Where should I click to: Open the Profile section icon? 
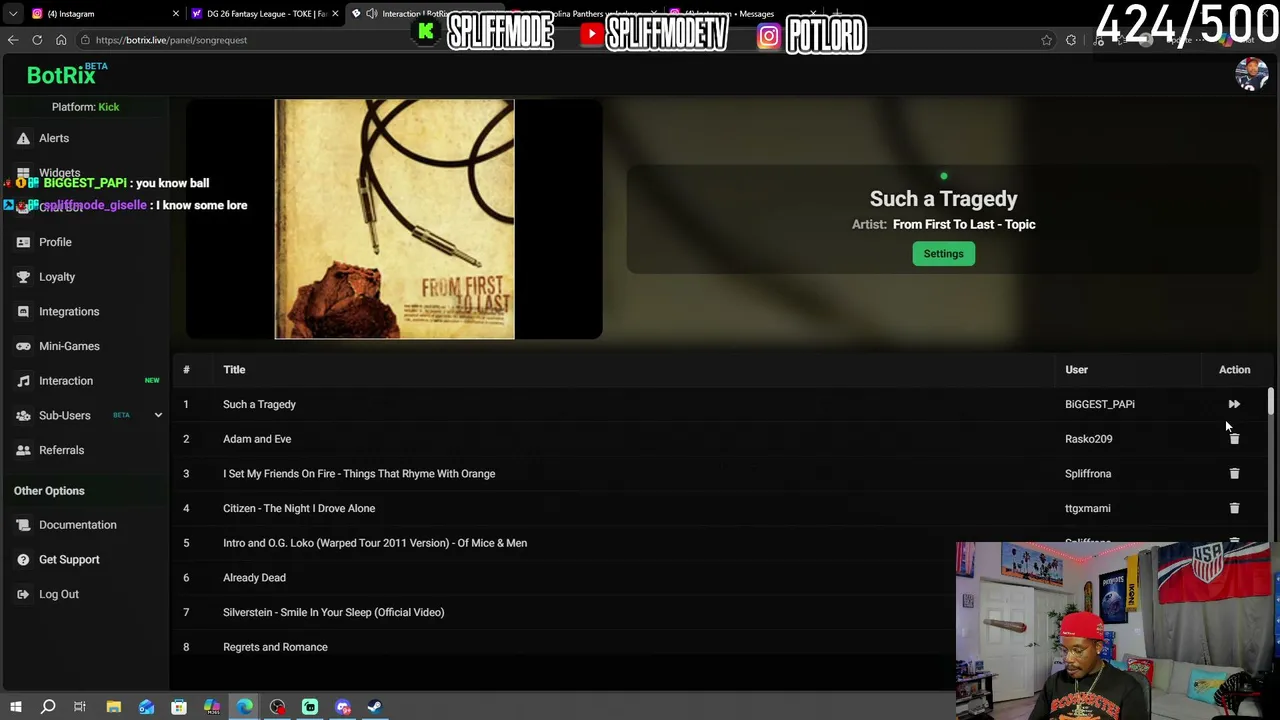point(23,242)
